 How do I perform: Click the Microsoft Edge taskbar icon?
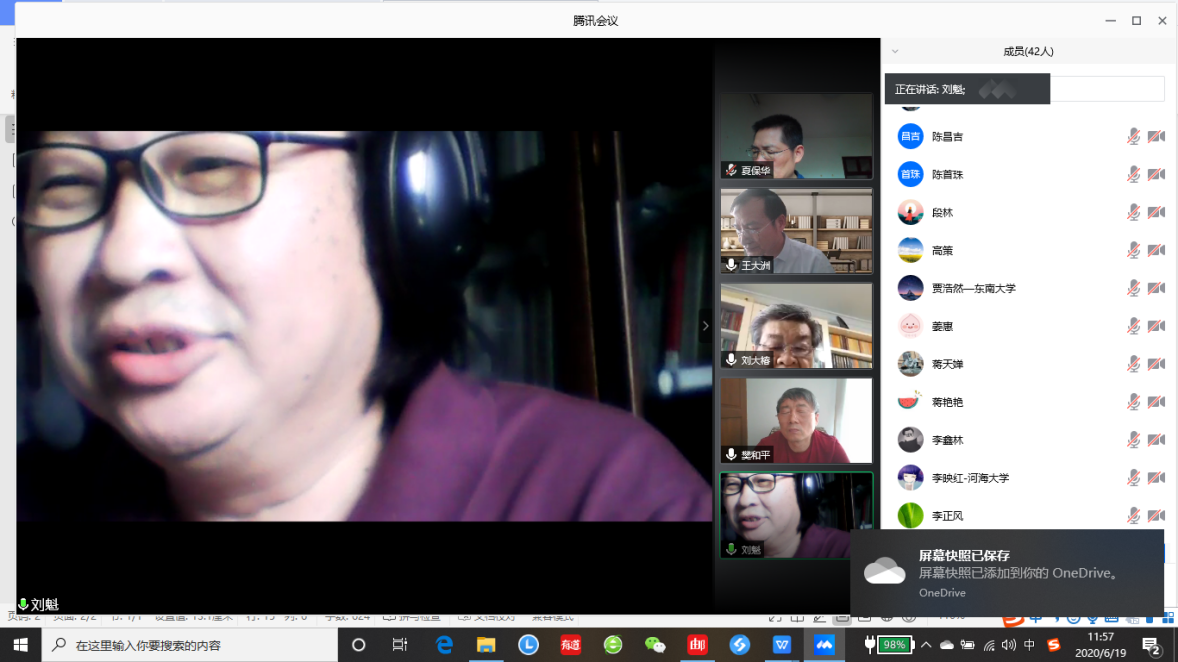[444, 645]
